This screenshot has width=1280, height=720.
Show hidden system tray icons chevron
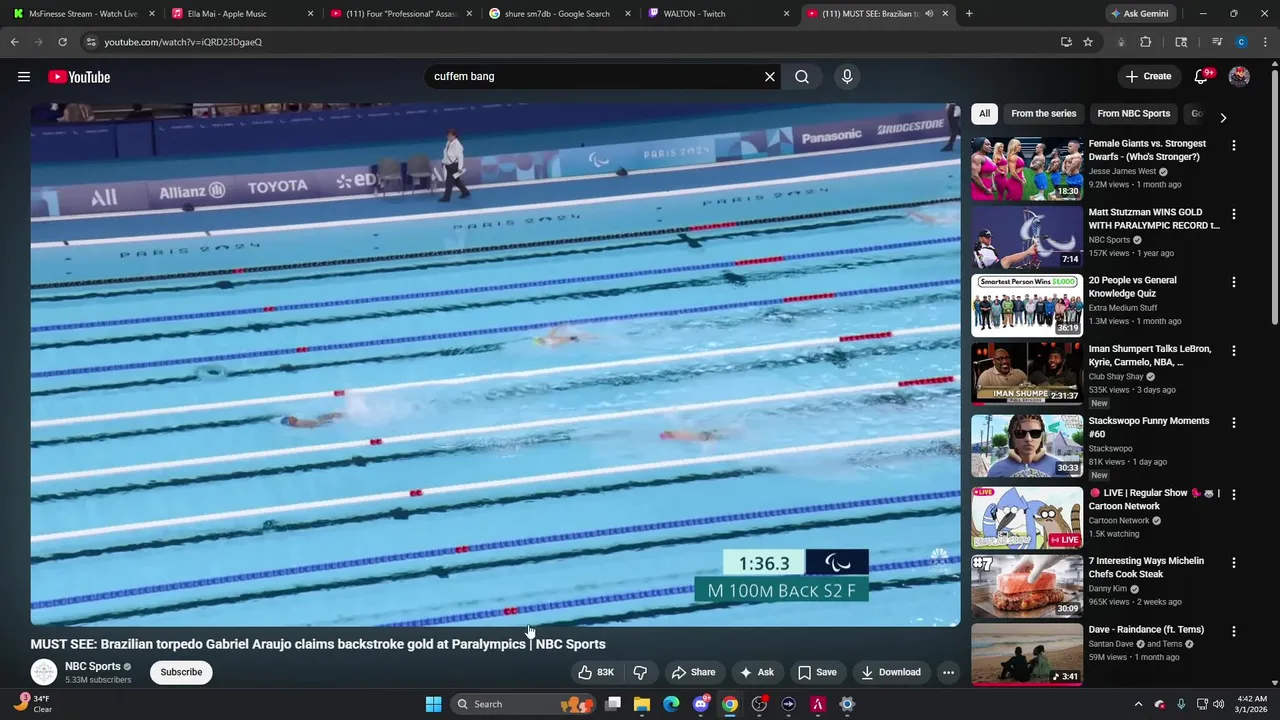(x=1138, y=704)
